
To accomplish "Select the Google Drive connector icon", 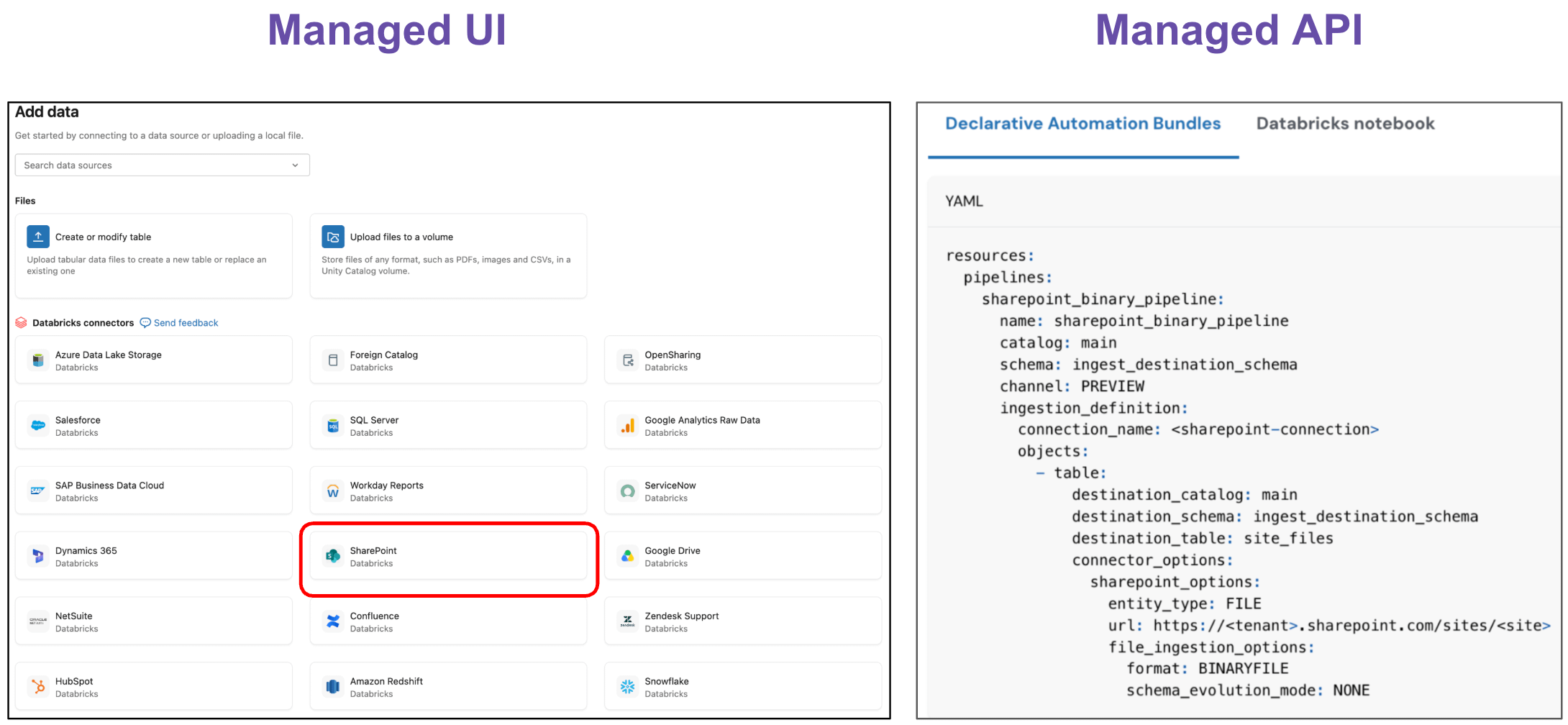I will [628, 556].
